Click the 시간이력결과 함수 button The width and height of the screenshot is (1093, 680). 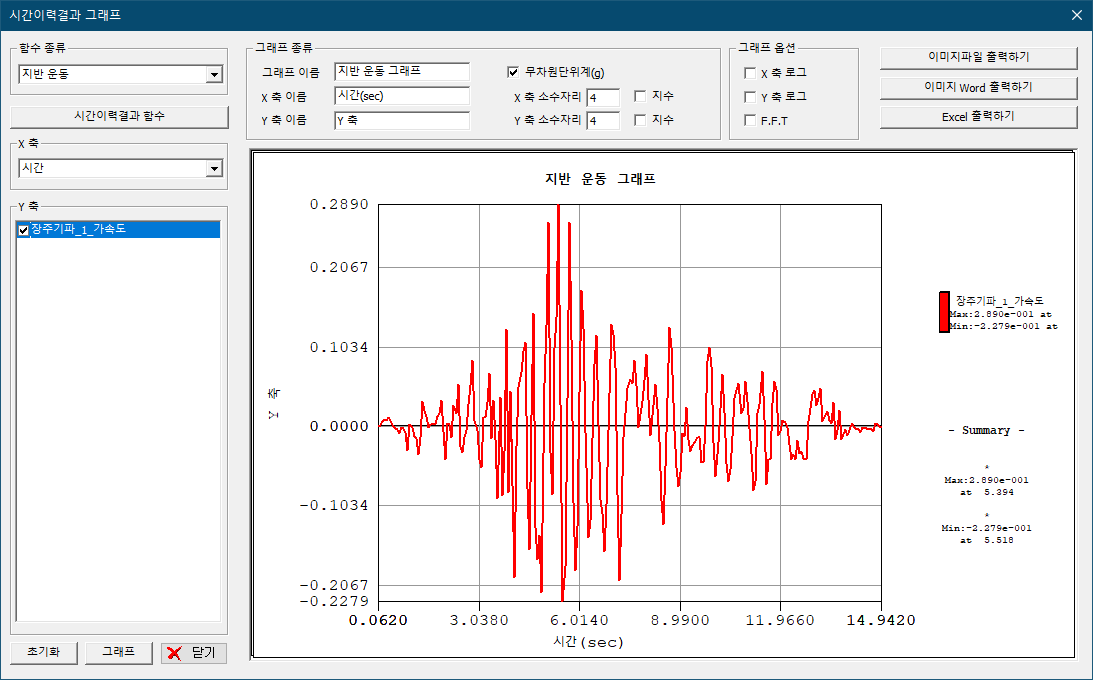point(120,116)
